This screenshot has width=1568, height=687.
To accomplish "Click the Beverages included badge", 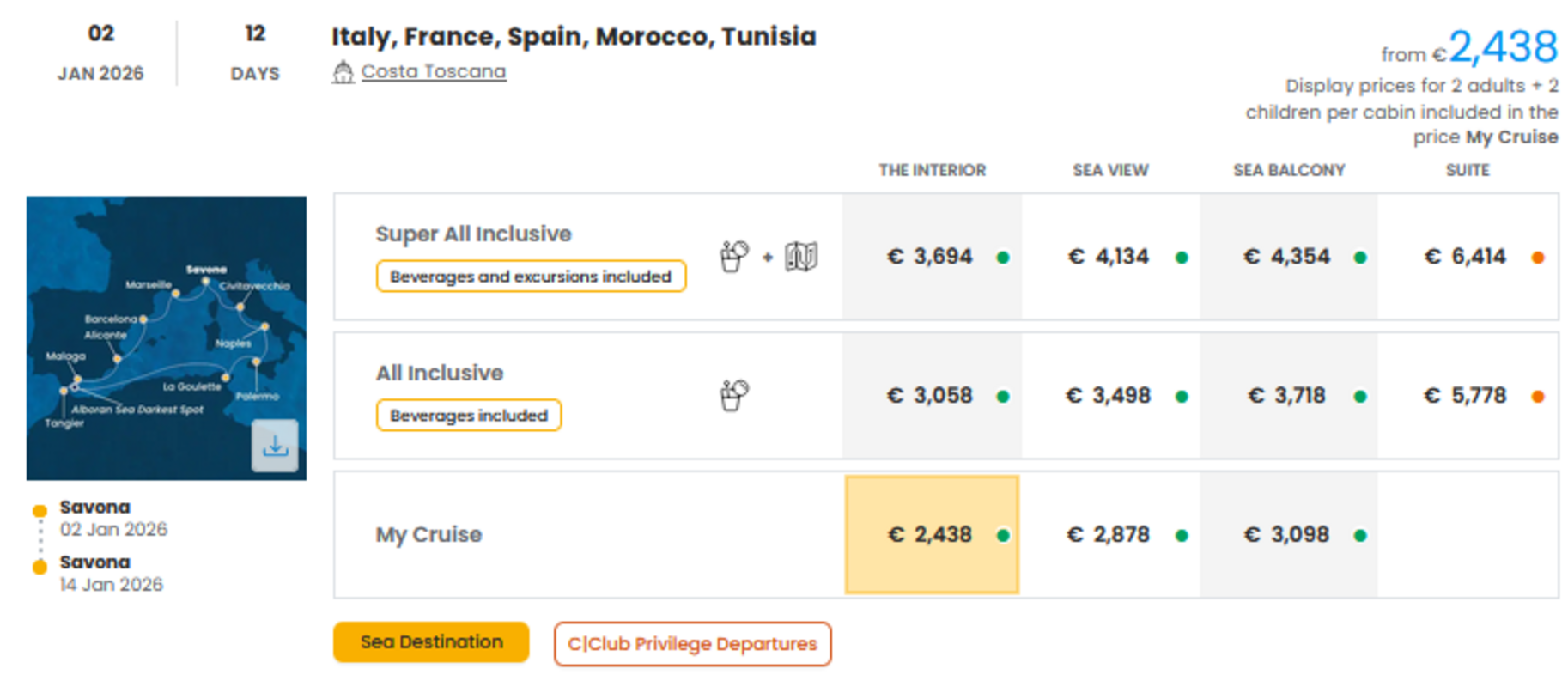I will click(469, 416).
